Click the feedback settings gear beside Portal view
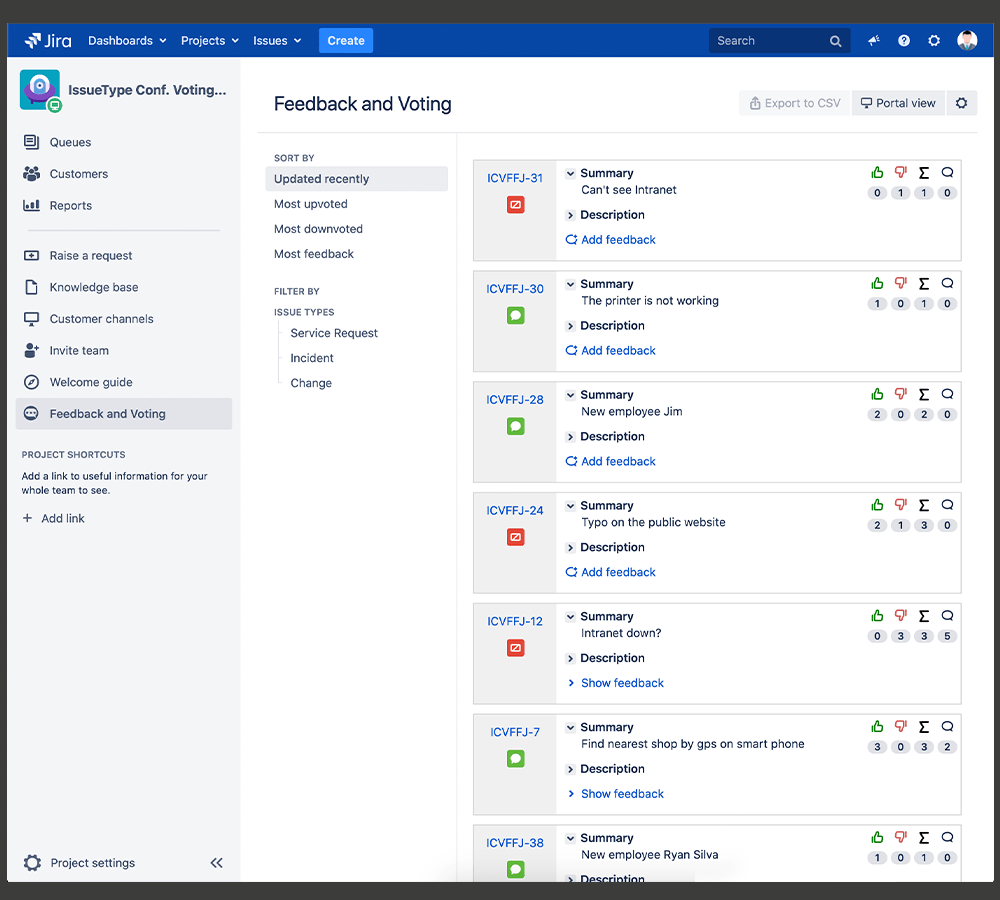Viewport: 1000px width, 900px height. coord(961,103)
